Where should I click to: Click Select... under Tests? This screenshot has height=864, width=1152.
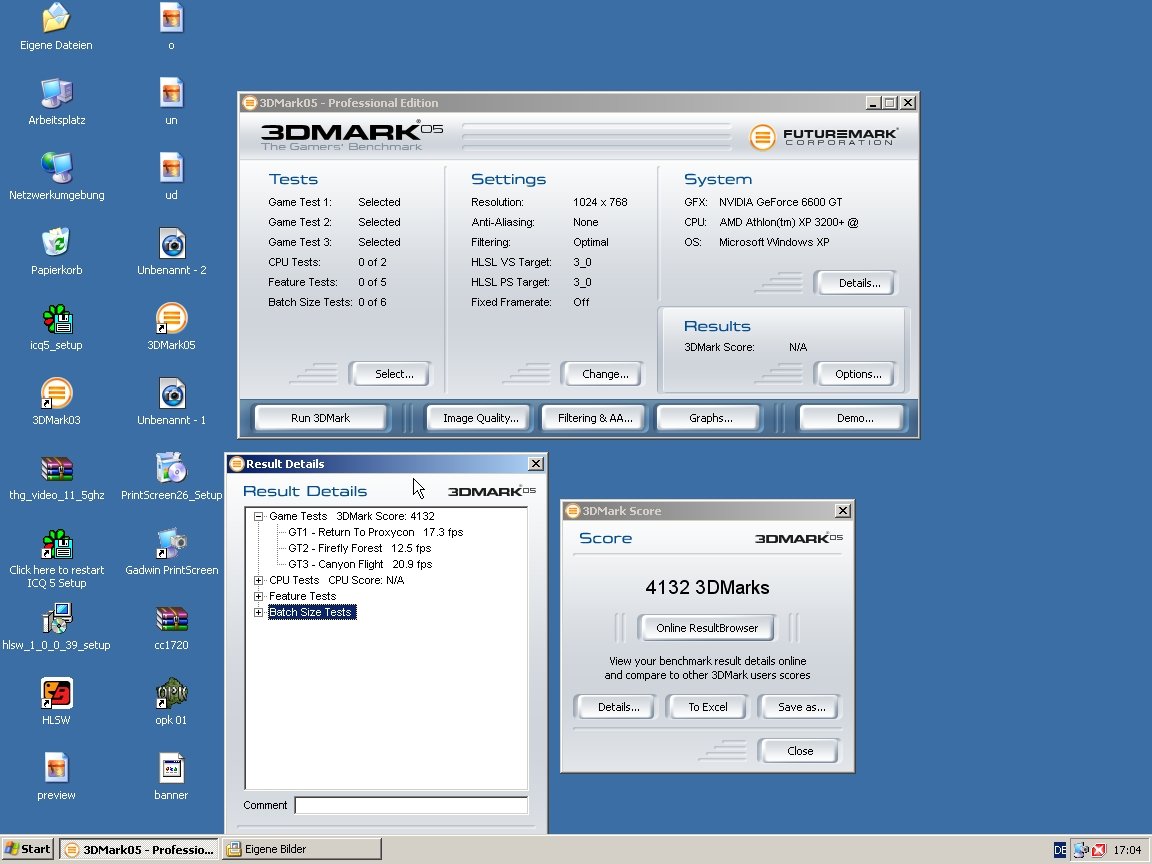pos(394,374)
